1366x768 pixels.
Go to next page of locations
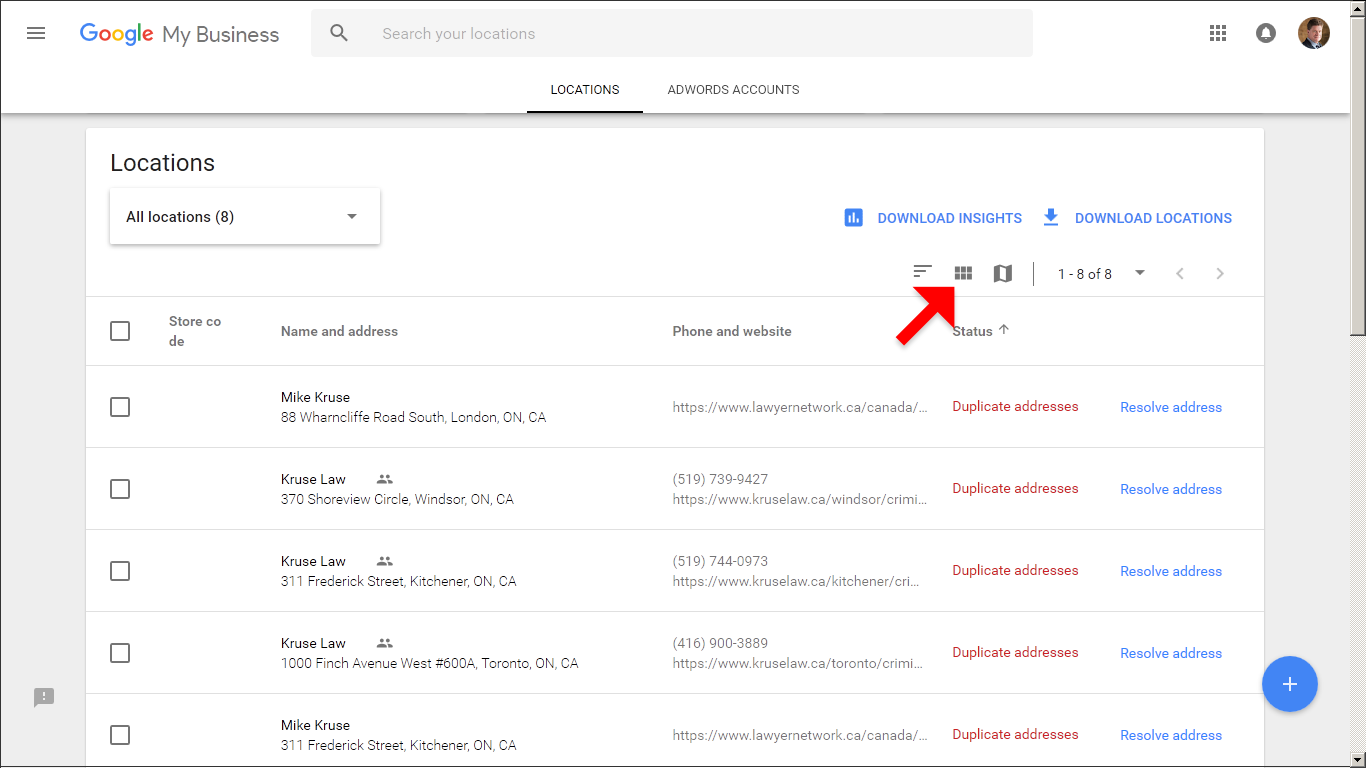pos(1219,273)
